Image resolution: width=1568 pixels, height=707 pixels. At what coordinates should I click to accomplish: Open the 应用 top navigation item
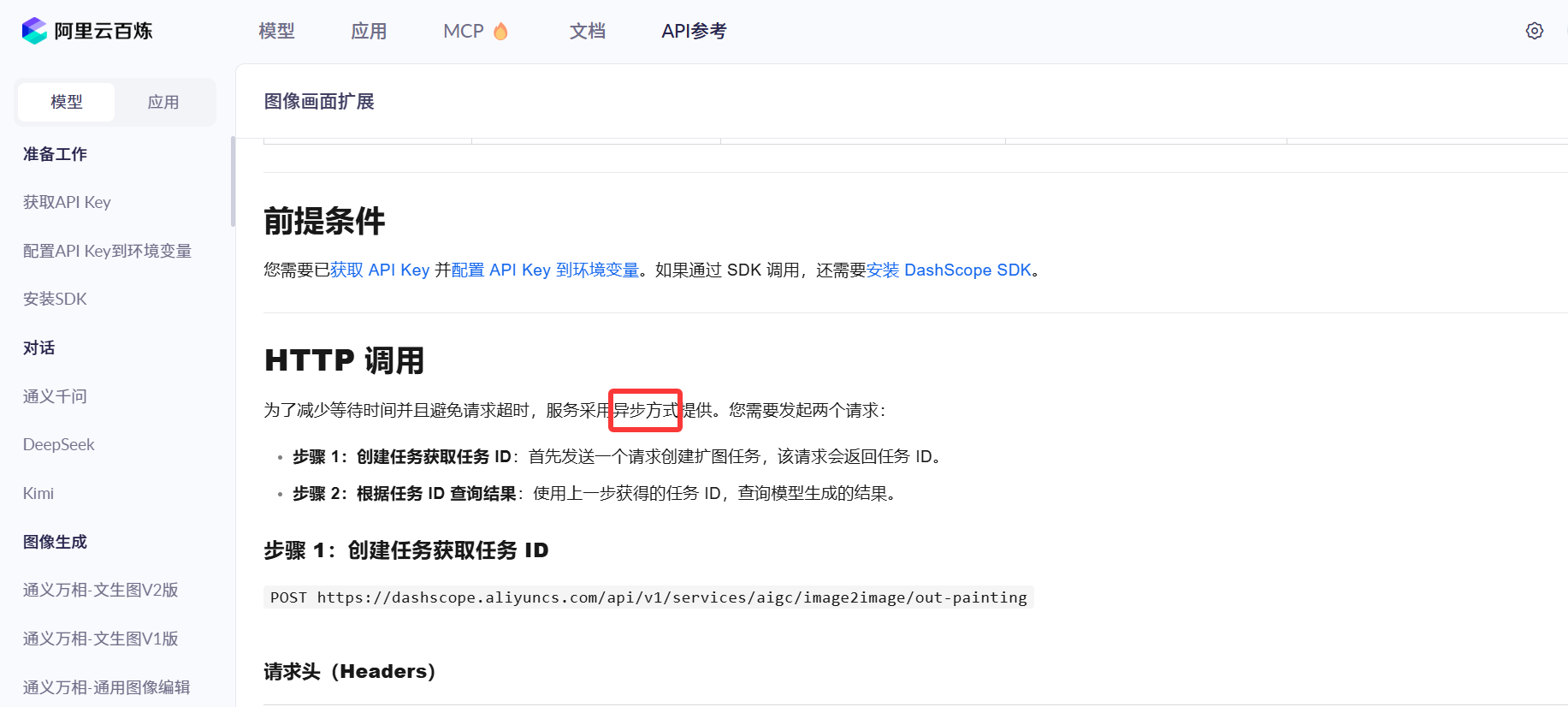[369, 31]
